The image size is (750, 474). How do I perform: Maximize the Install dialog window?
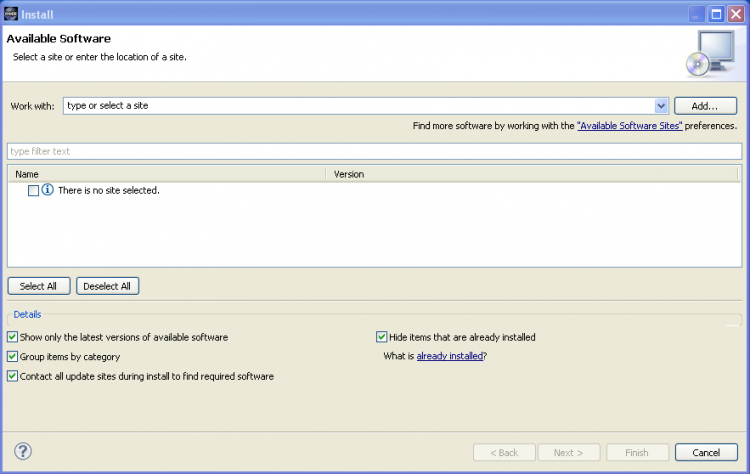[716, 14]
